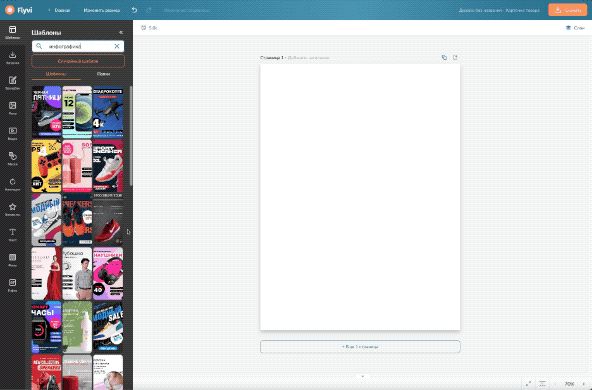592x390 pixels.
Task: Choose the orange PS4 gamepad template thumbnail
Action: click(46, 166)
